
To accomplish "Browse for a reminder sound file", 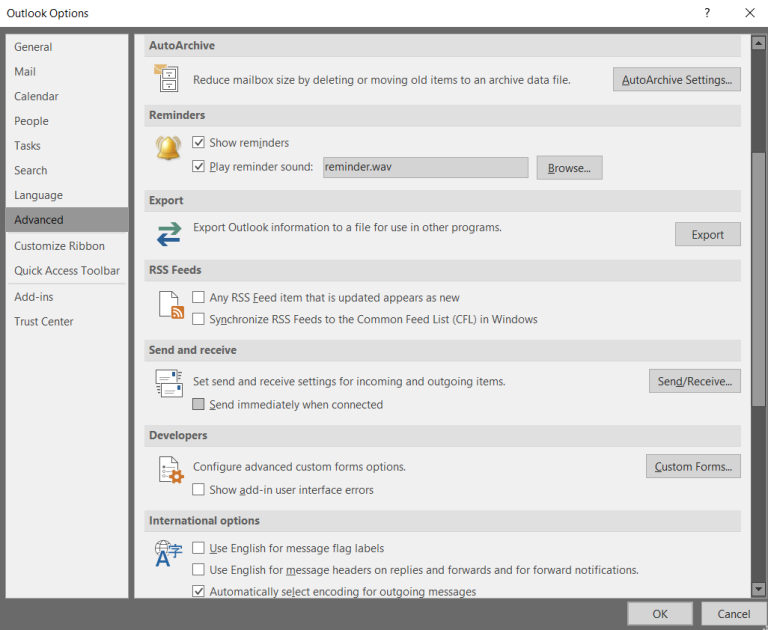I will coord(569,168).
